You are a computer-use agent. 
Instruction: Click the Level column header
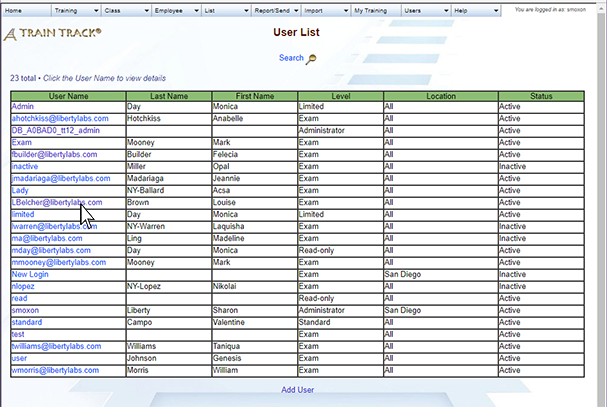pyautogui.click(x=341, y=96)
